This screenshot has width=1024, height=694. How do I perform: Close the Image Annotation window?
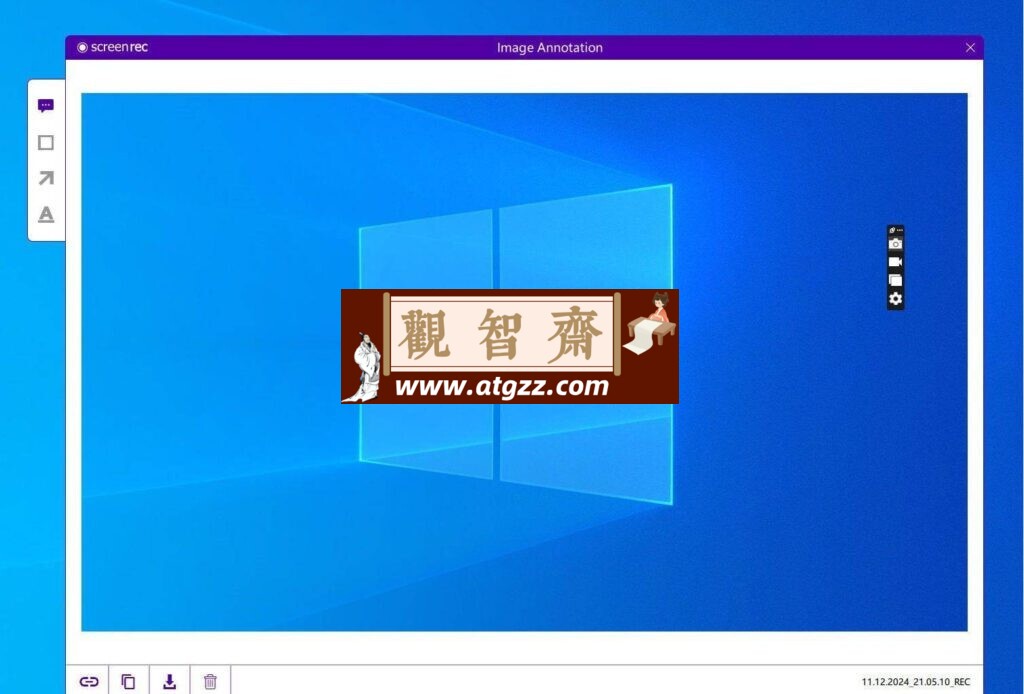click(970, 48)
